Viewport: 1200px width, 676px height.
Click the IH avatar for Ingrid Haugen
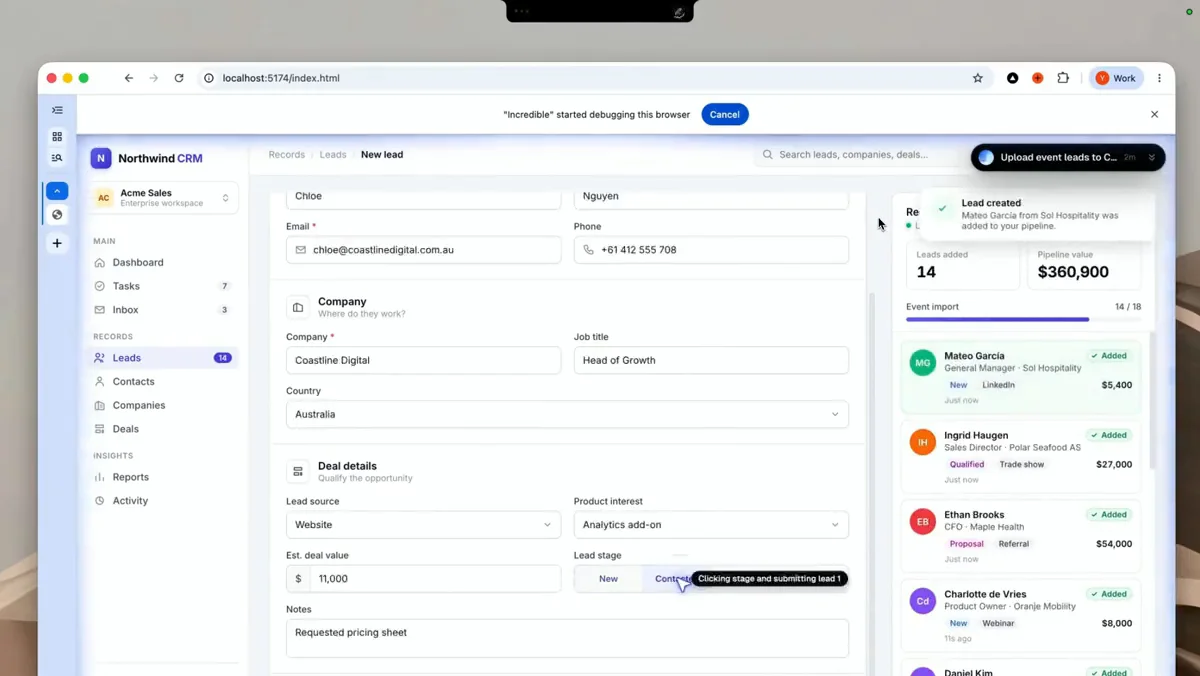(x=923, y=442)
